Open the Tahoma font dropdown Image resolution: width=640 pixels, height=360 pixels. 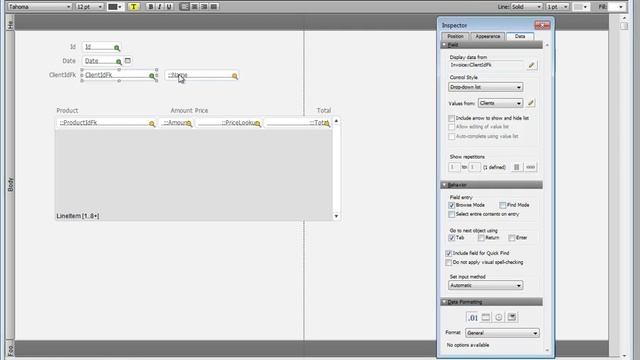pos(40,7)
